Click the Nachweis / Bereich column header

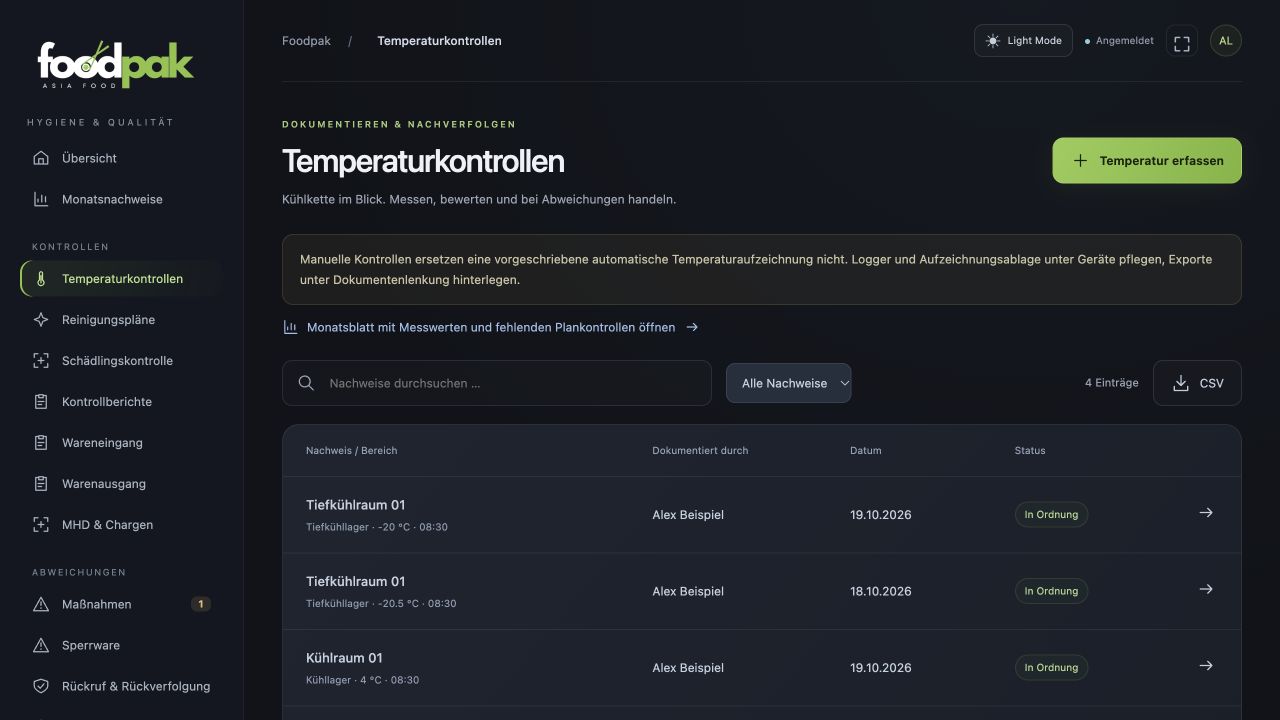[x=352, y=450]
